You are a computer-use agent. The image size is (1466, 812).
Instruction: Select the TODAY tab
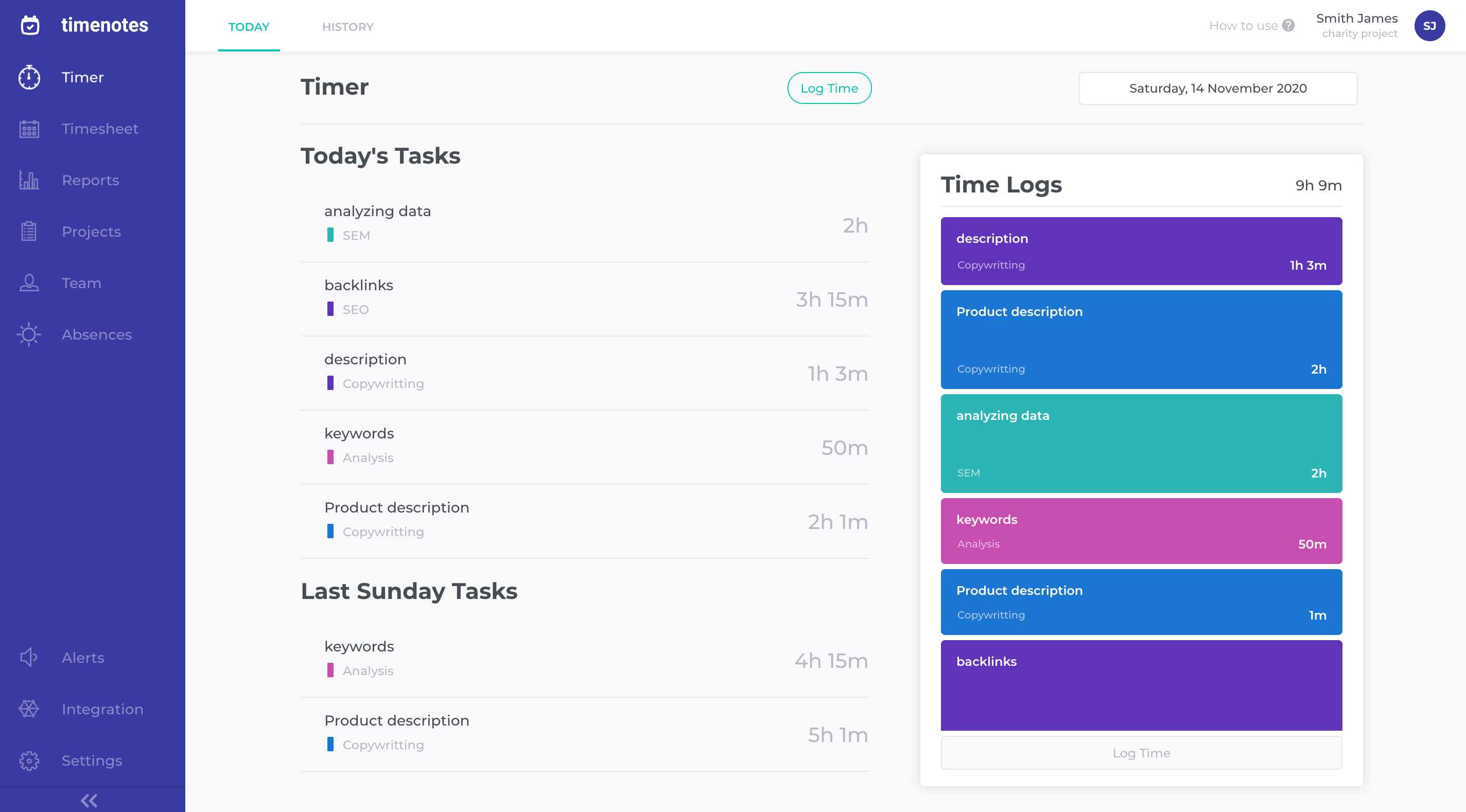coord(249,27)
